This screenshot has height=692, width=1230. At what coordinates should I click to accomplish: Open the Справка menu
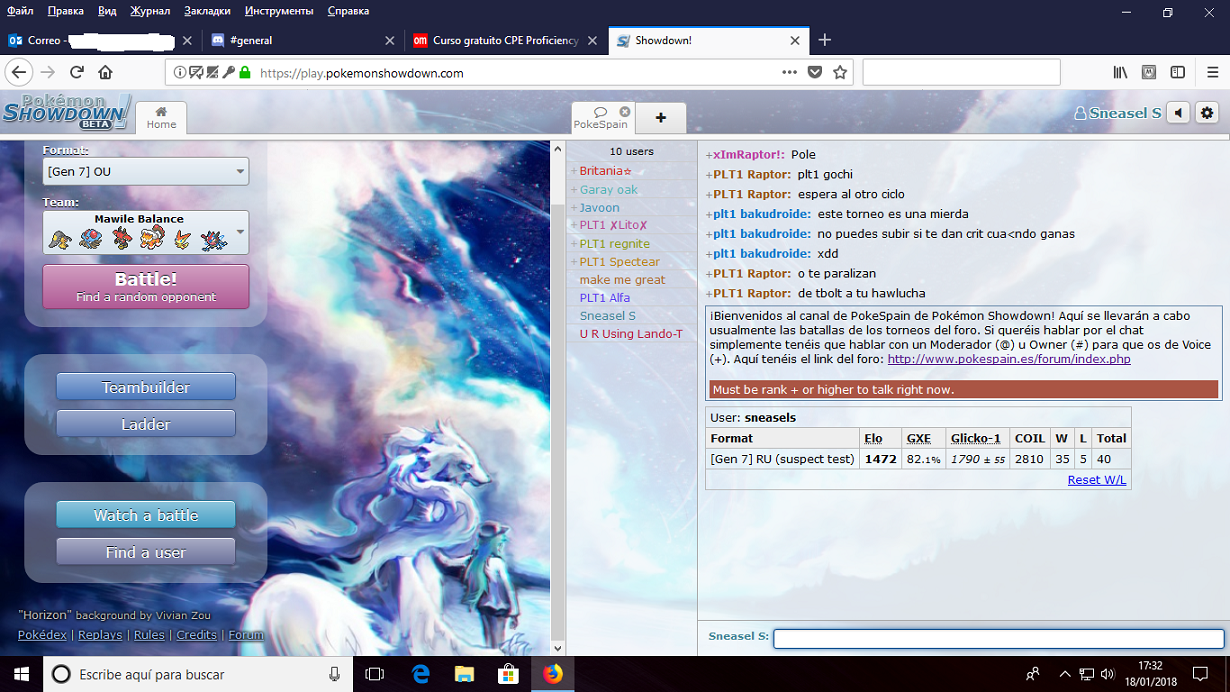[x=348, y=11]
